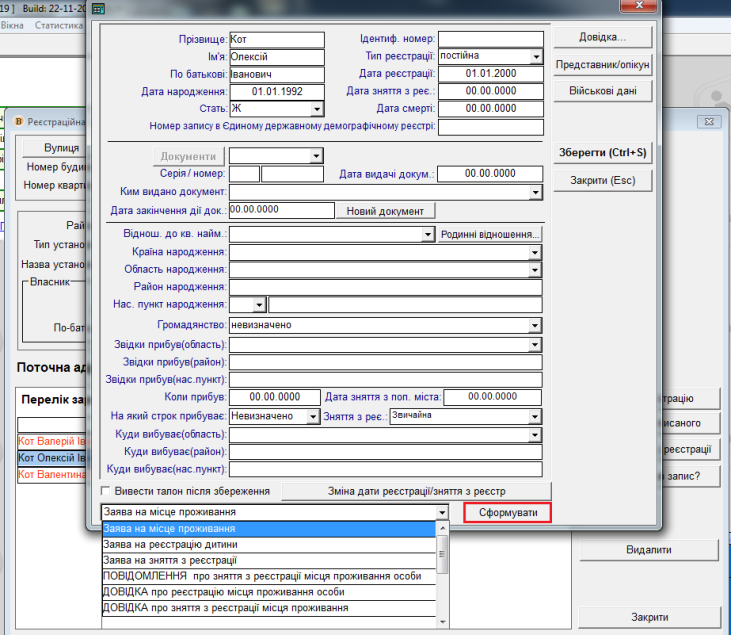Open Військові дані

point(602,91)
